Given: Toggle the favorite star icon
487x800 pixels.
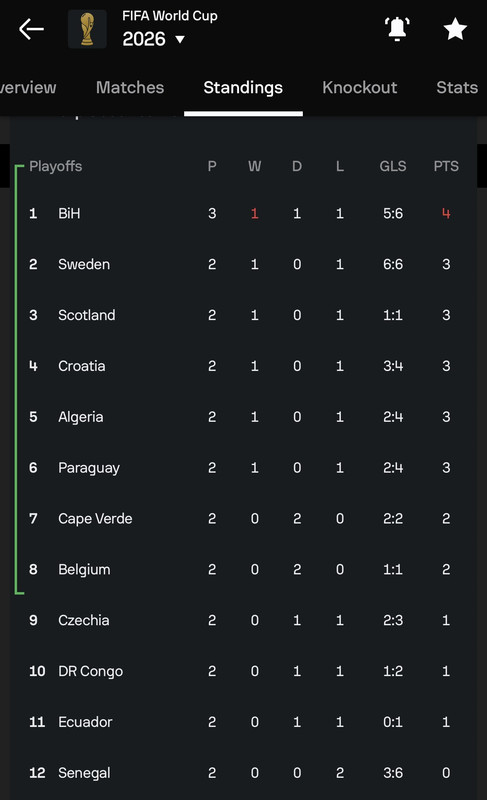Looking at the screenshot, I should point(455,29).
